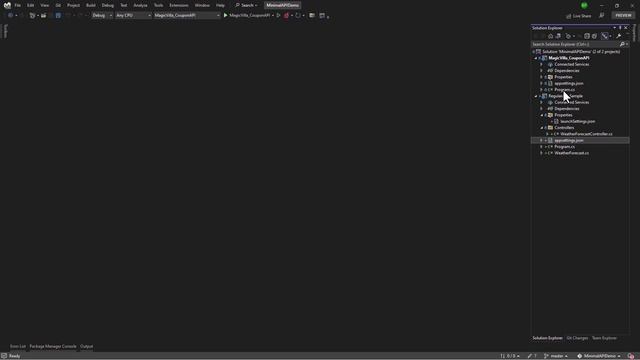Image resolution: width=640 pixels, height=360 pixels.
Task: Select the highlighted appsettings.json row
Action: [x=580, y=140]
